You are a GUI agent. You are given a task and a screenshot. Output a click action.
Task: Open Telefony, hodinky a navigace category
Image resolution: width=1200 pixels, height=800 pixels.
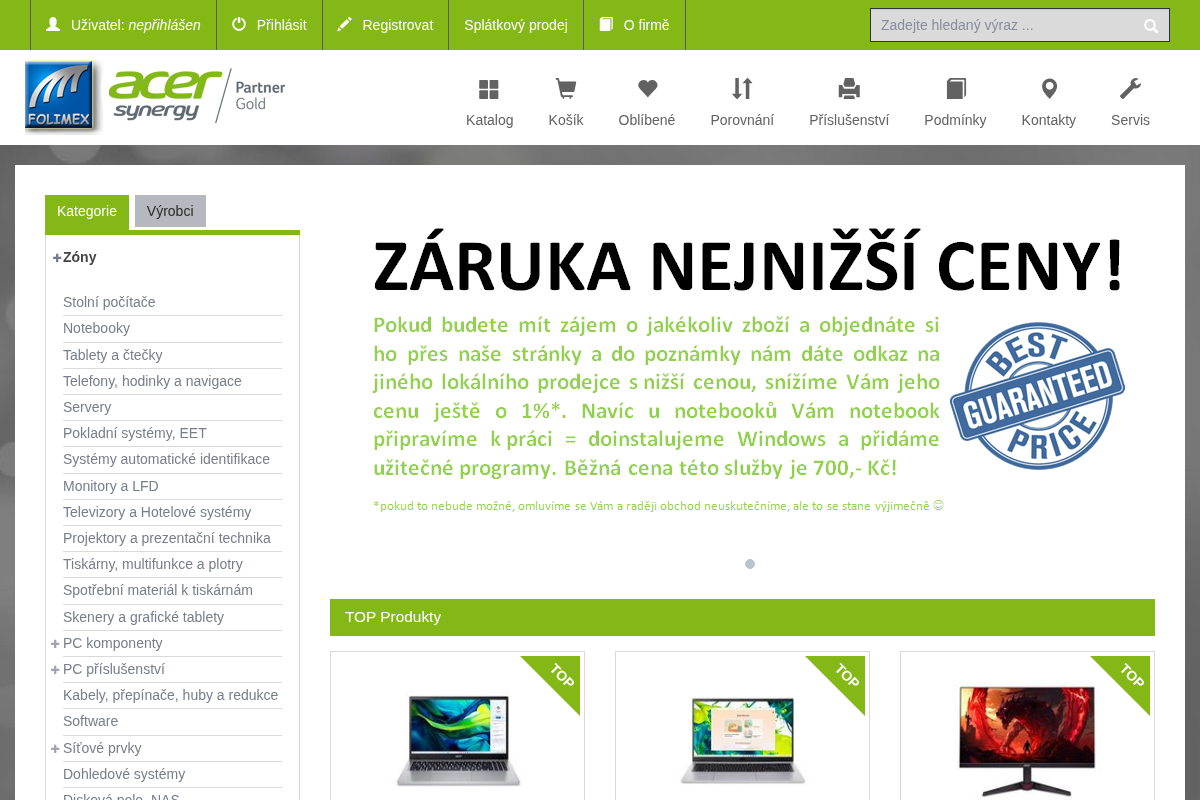(x=152, y=381)
